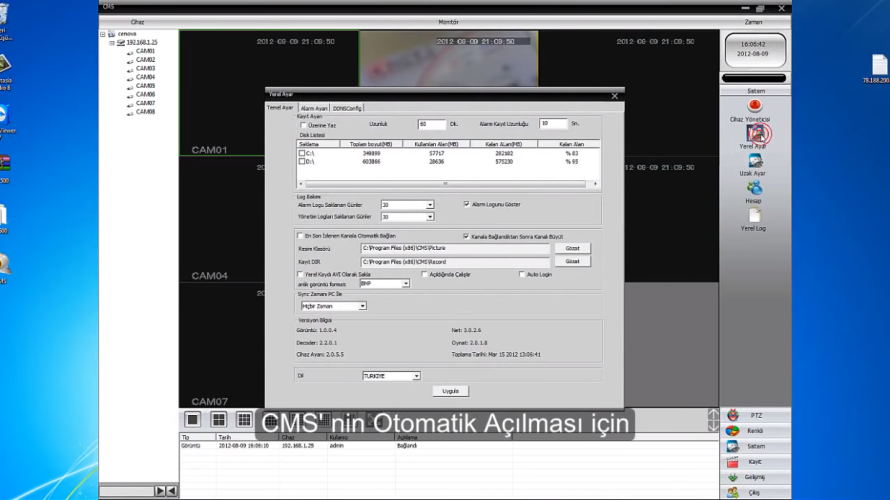This screenshot has height=500, width=890.
Task: Uncheck the Alarm Logunu Göster checkbox
Action: tap(466, 204)
